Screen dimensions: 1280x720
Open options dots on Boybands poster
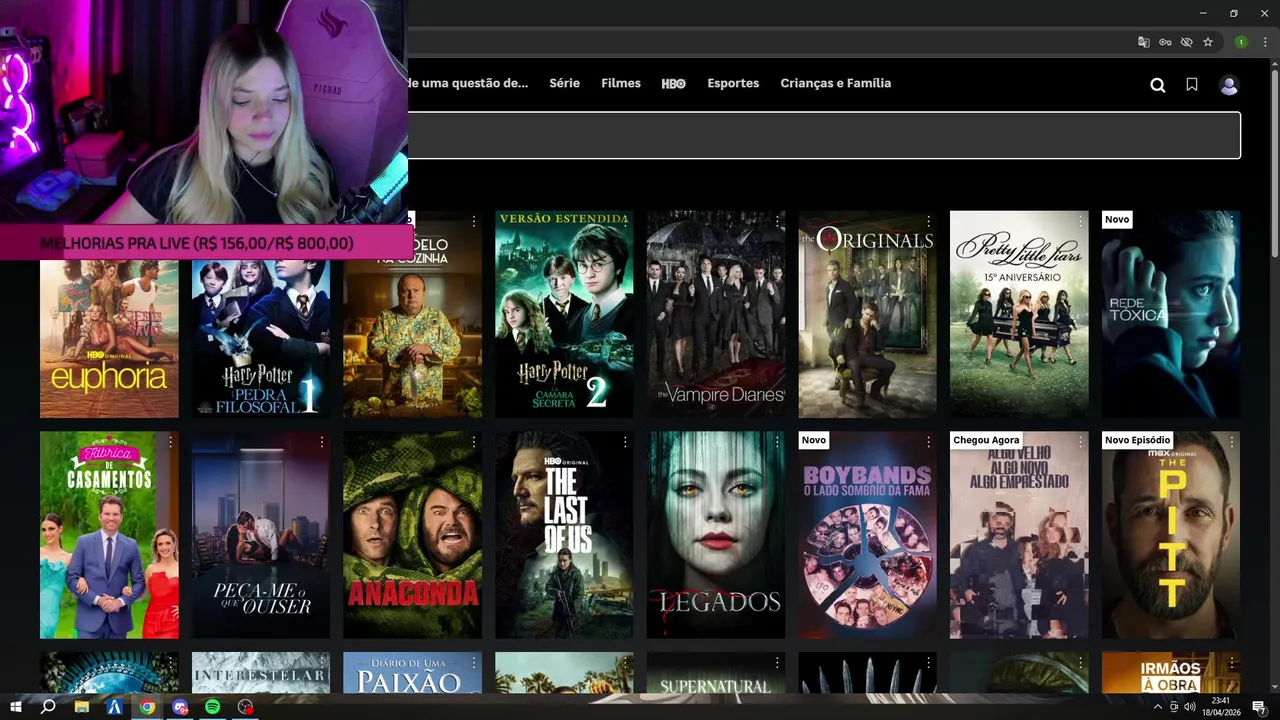(x=928, y=442)
